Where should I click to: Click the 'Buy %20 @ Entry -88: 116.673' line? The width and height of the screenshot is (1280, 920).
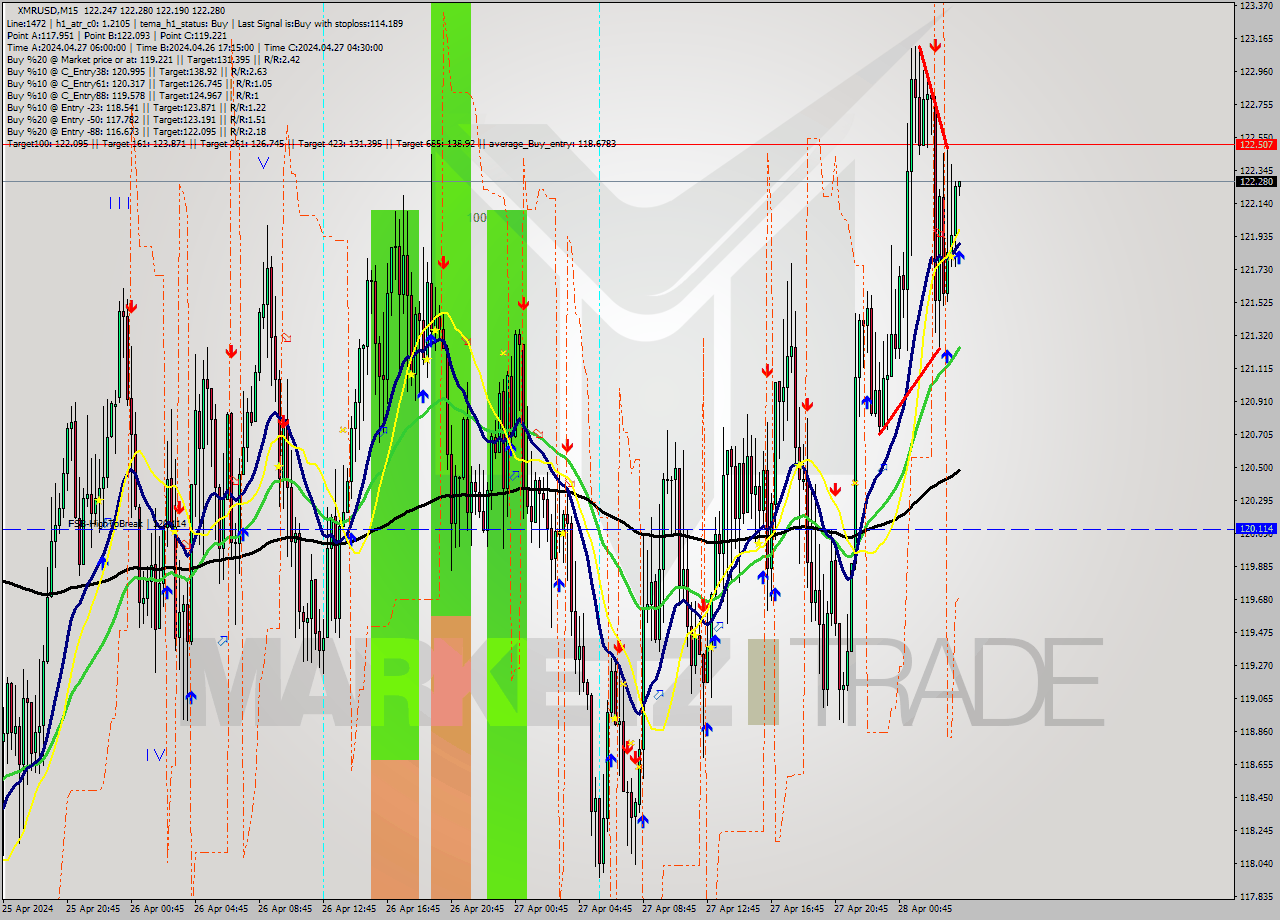[136, 131]
